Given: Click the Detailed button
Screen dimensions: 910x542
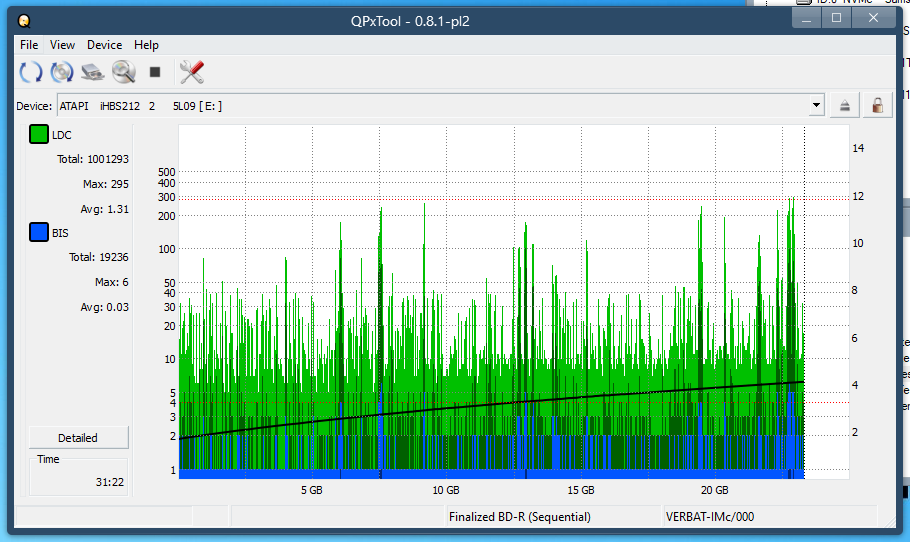Looking at the screenshot, I should 78,438.
